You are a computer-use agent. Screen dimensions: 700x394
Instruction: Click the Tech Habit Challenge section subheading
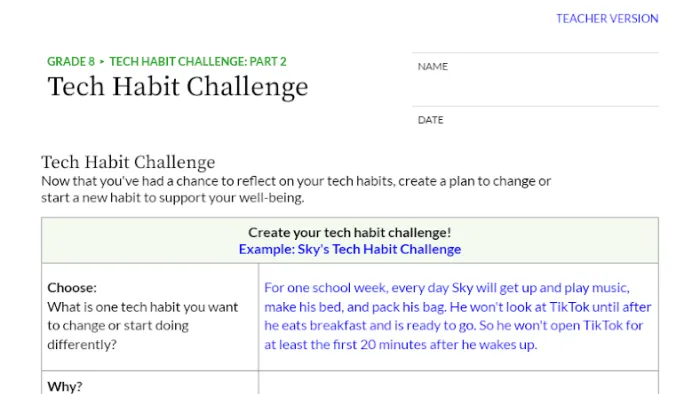(x=128, y=162)
